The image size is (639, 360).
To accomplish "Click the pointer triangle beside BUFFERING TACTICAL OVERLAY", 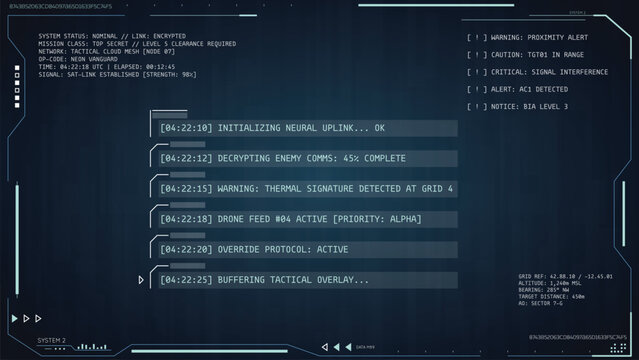I will [141, 280].
